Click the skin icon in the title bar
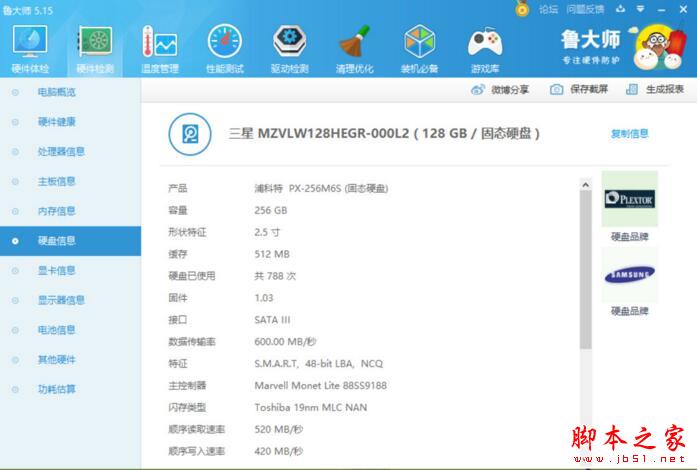This screenshot has height=470, width=697. 621,9
